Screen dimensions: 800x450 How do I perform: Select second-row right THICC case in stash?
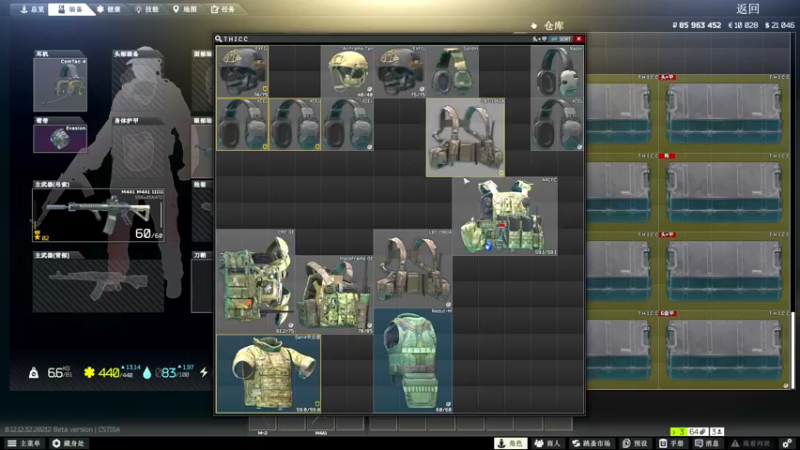point(725,192)
